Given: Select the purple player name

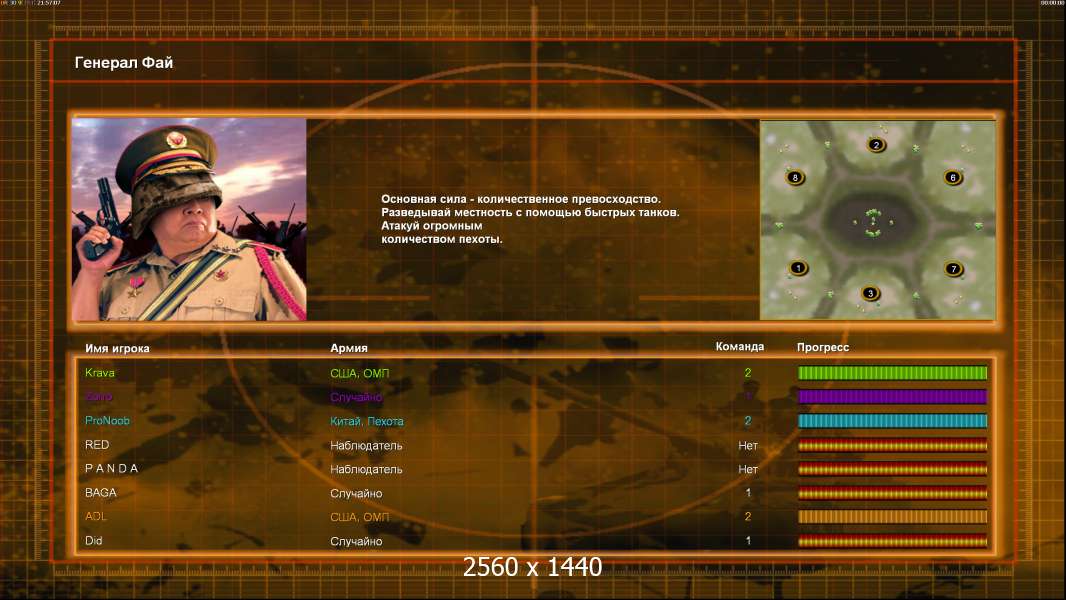Looking at the screenshot, I should click(99, 396).
